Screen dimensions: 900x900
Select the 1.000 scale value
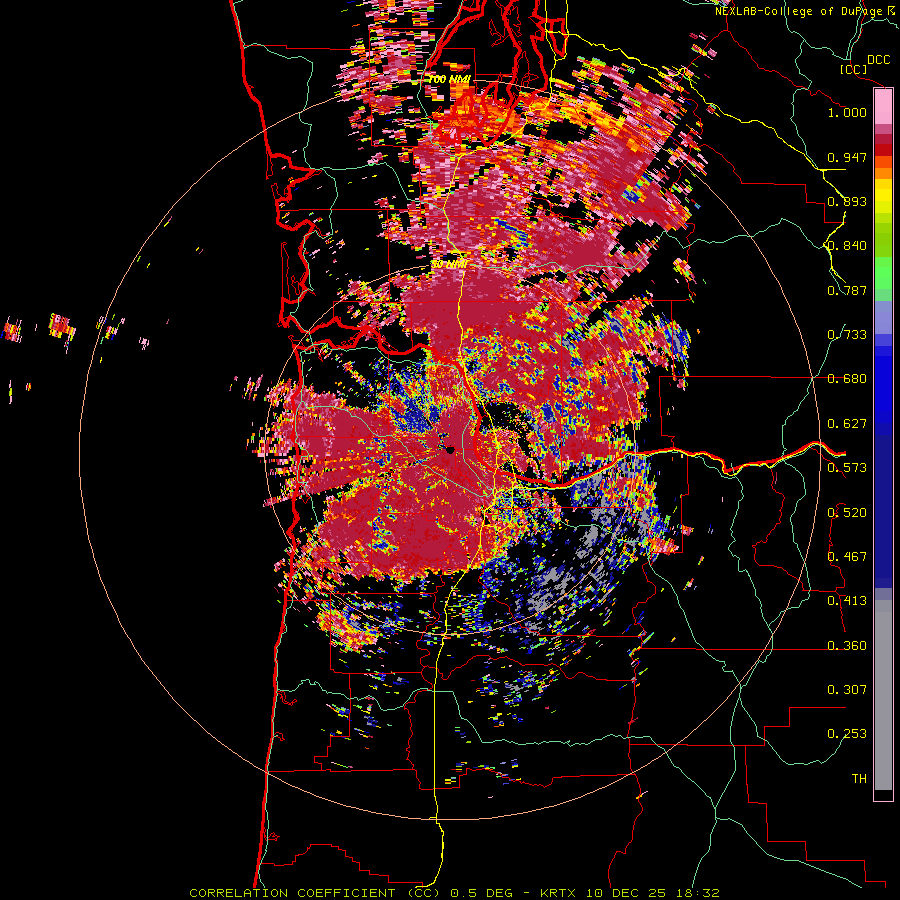847,112
